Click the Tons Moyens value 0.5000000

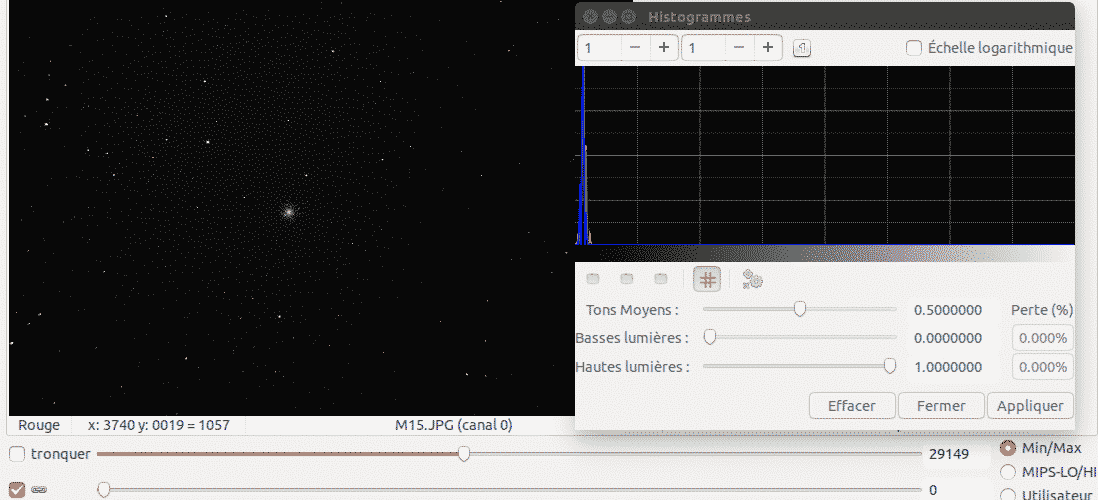(x=948, y=310)
